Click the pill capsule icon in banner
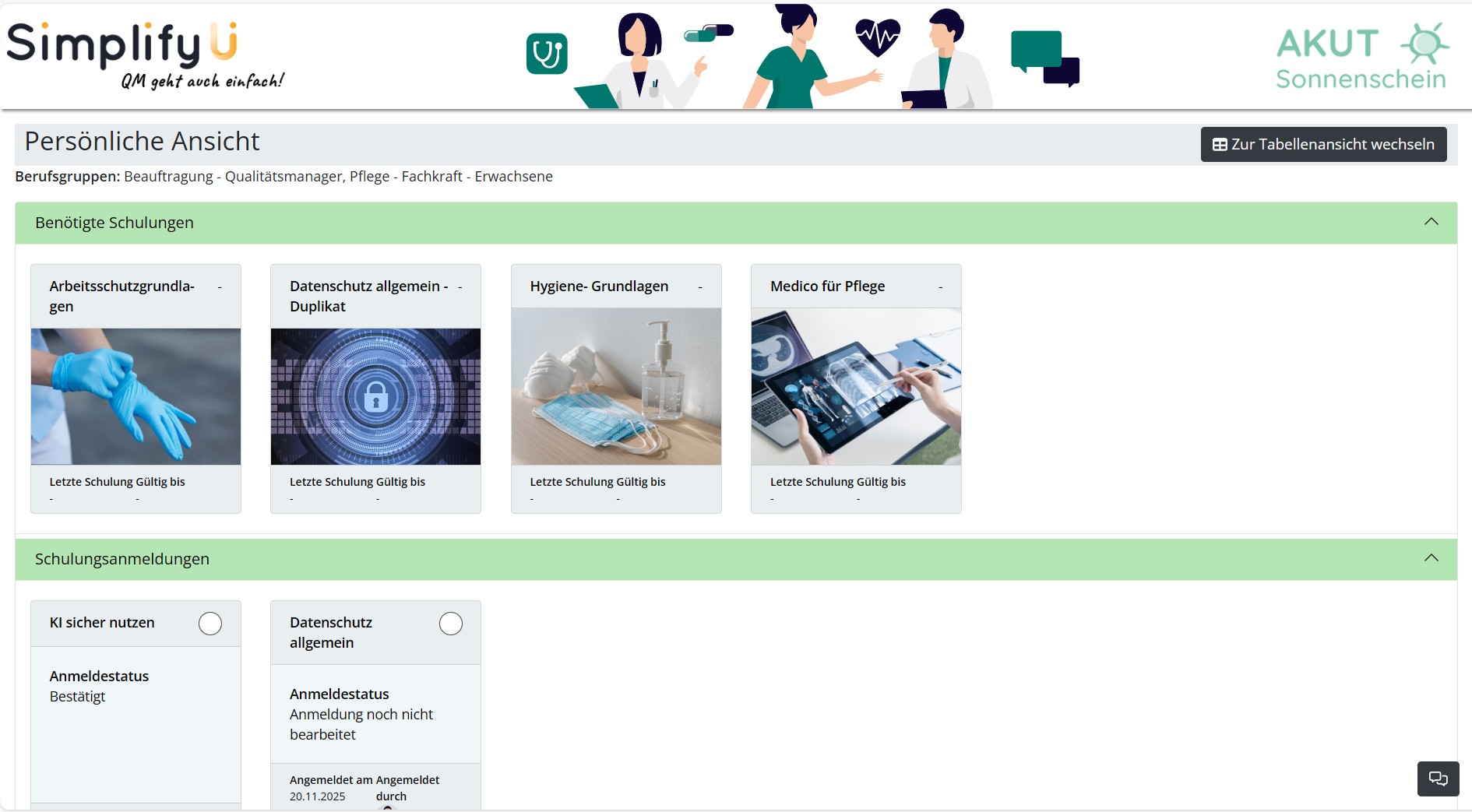The image size is (1472, 812). pos(708,33)
